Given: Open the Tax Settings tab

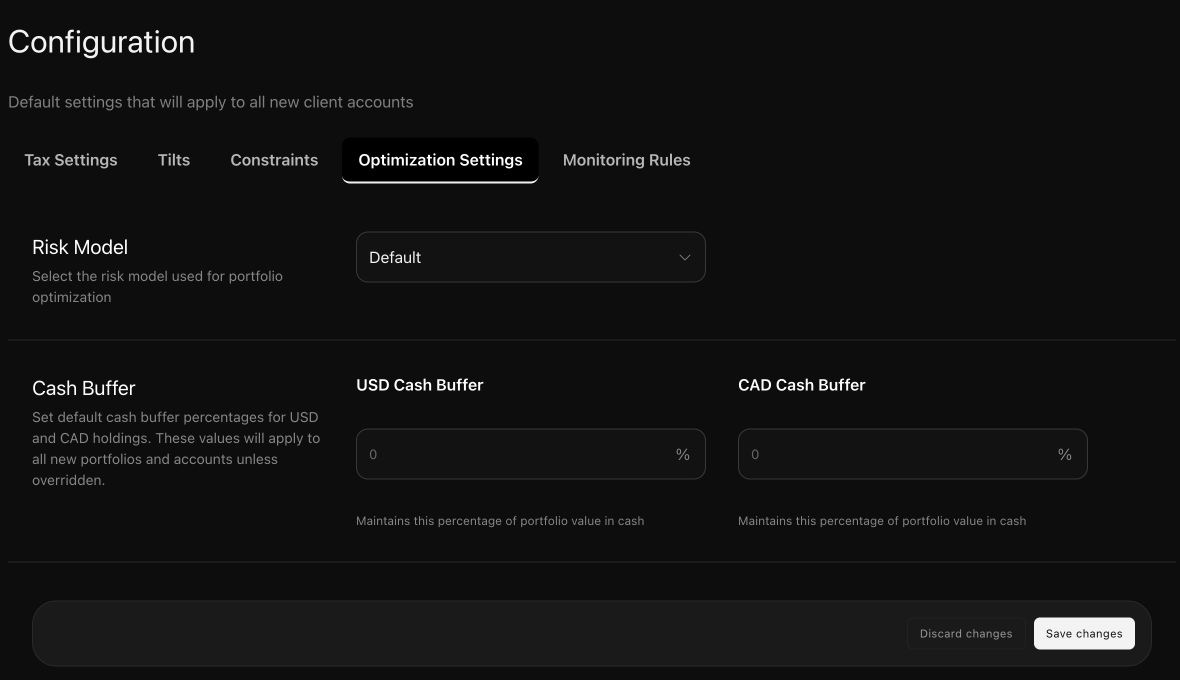Looking at the screenshot, I should click(71, 160).
